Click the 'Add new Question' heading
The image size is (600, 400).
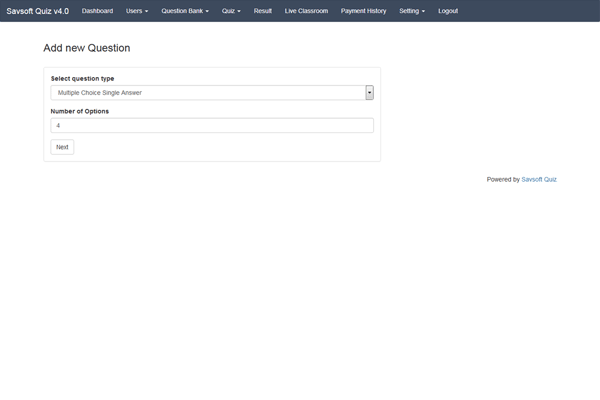87,48
